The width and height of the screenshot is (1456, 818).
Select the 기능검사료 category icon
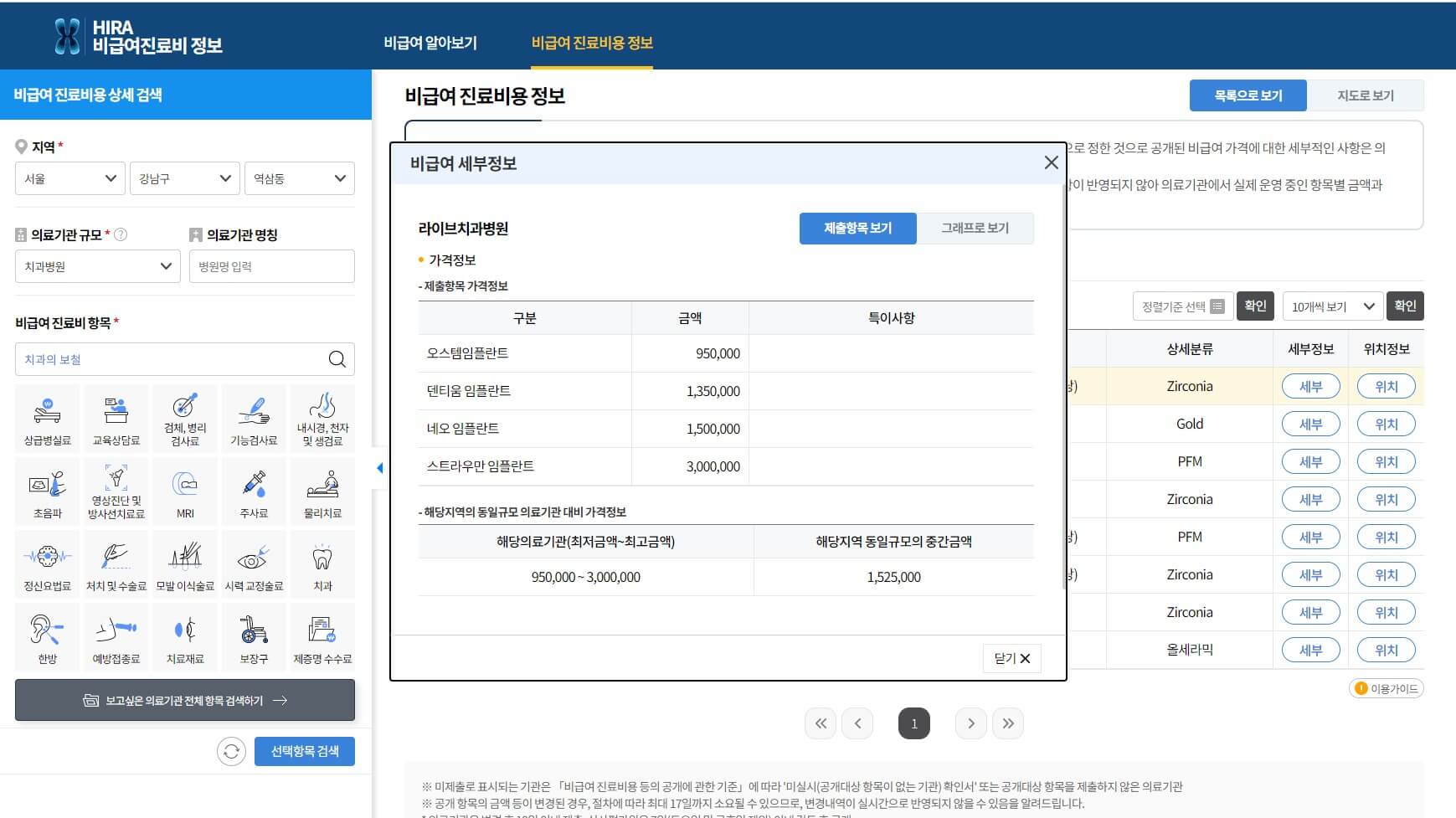254,419
